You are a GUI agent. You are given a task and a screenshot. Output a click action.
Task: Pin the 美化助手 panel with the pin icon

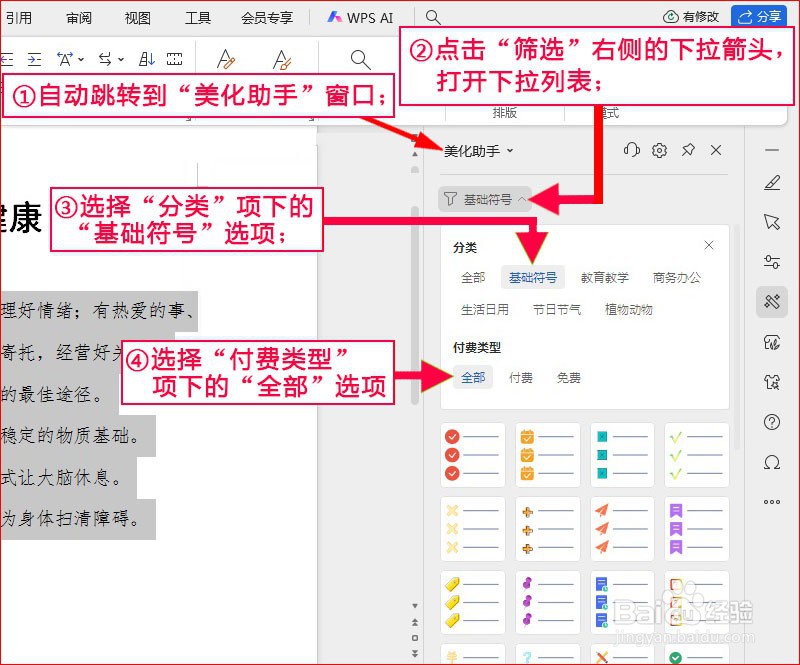tap(688, 150)
